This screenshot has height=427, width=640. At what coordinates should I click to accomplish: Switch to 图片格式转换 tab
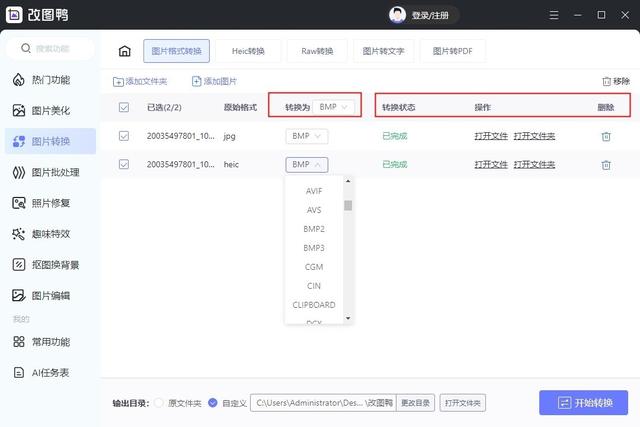pyautogui.click(x=176, y=51)
